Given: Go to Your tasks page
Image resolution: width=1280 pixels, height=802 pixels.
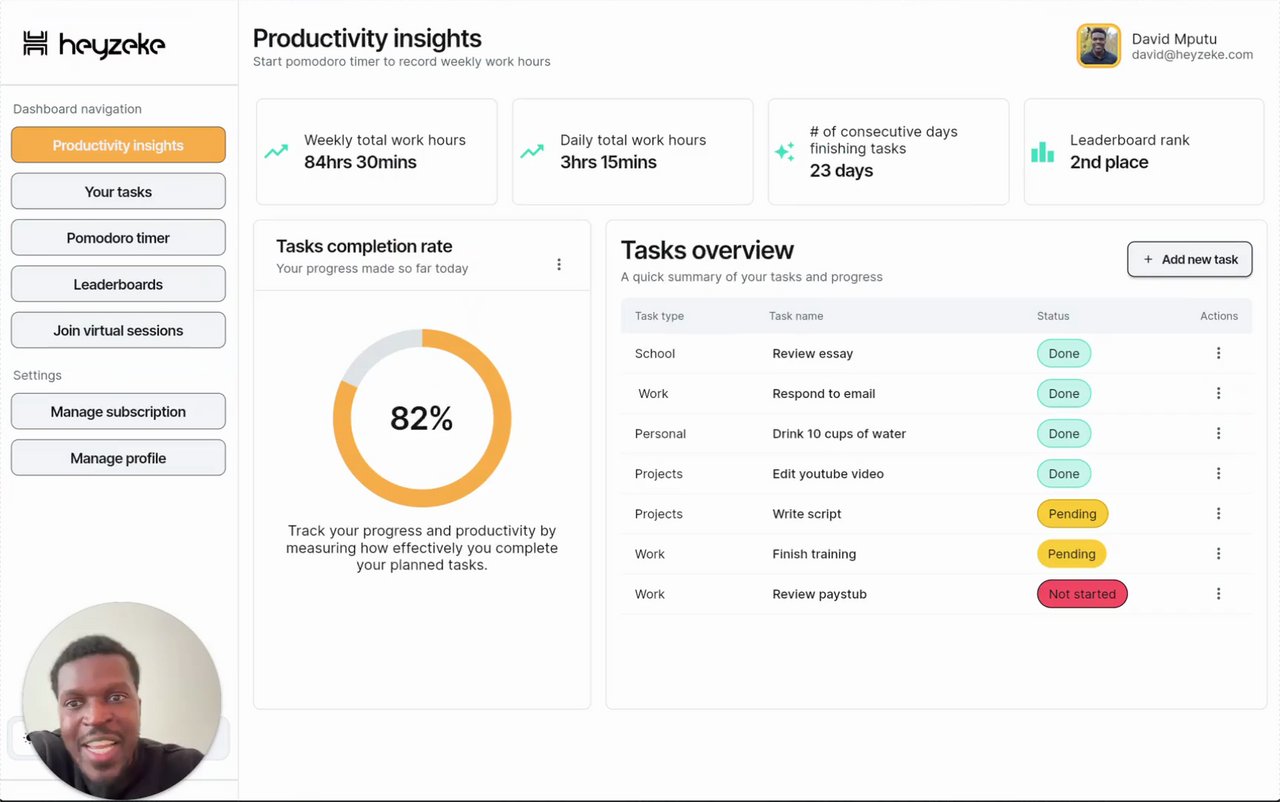Looking at the screenshot, I should (x=118, y=192).
